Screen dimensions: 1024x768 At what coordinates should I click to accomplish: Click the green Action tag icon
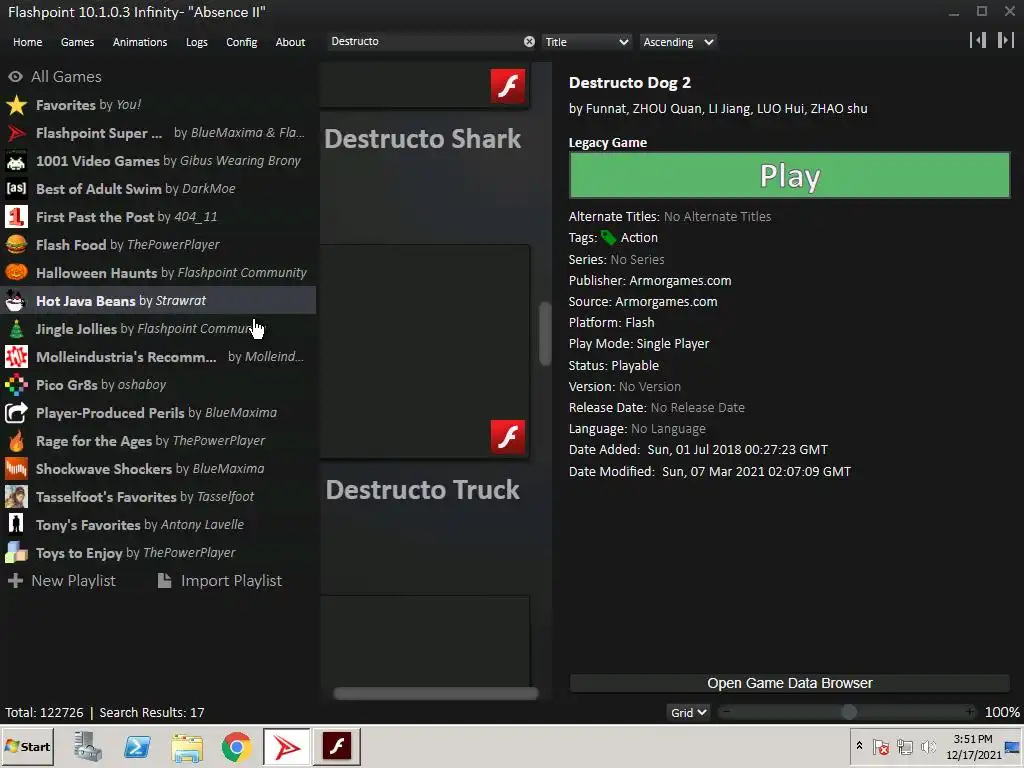coord(608,238)
